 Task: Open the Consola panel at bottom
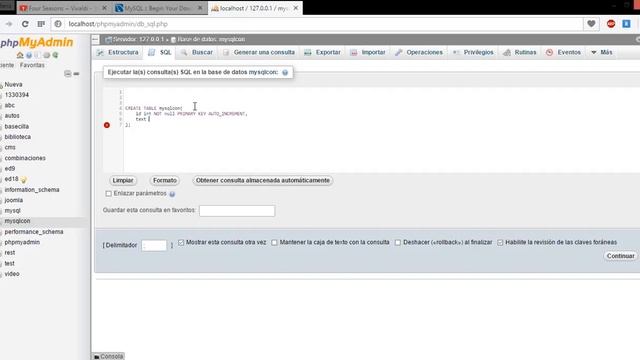[108, 356]
